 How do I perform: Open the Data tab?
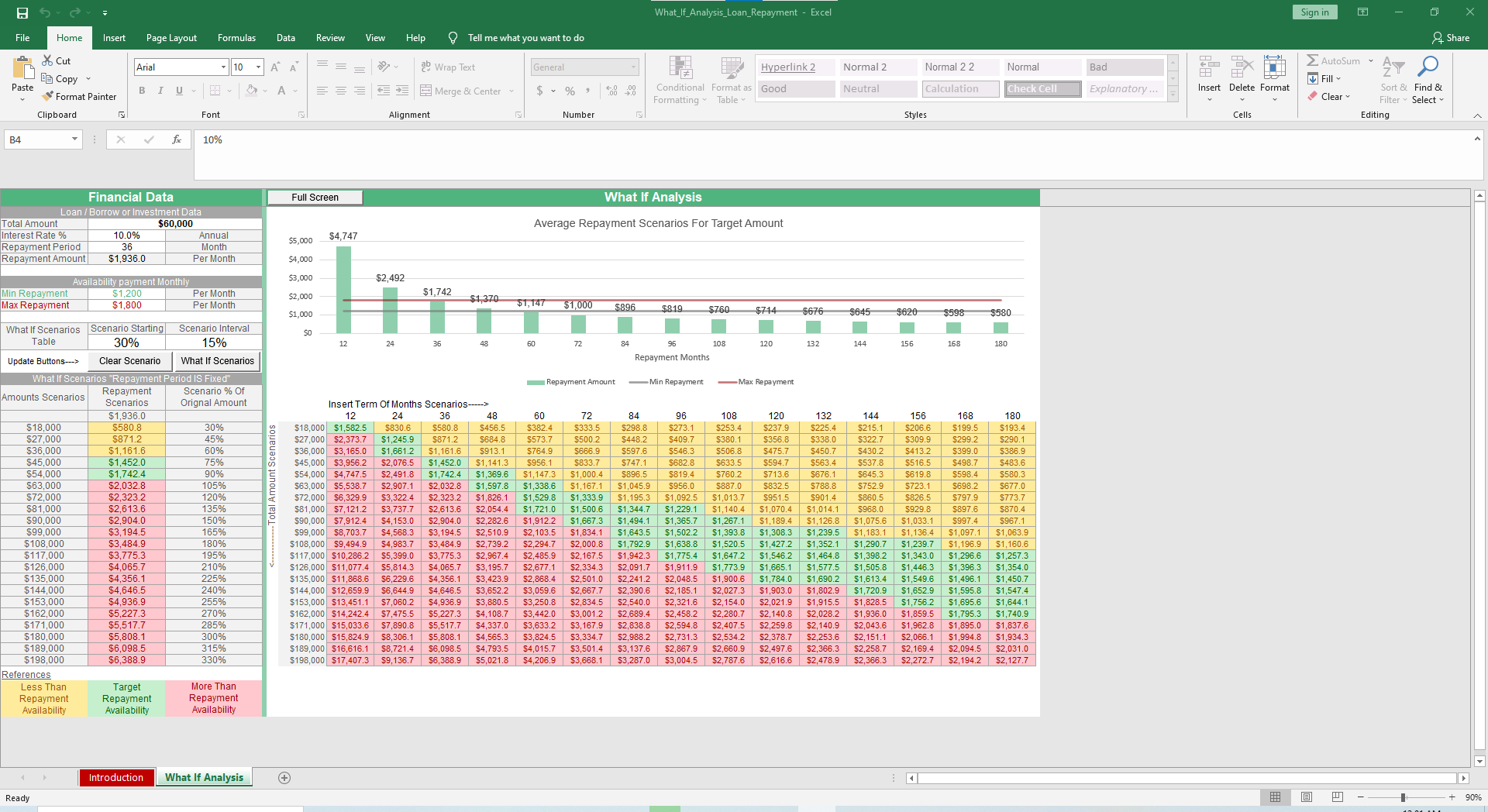pos(286,37)
